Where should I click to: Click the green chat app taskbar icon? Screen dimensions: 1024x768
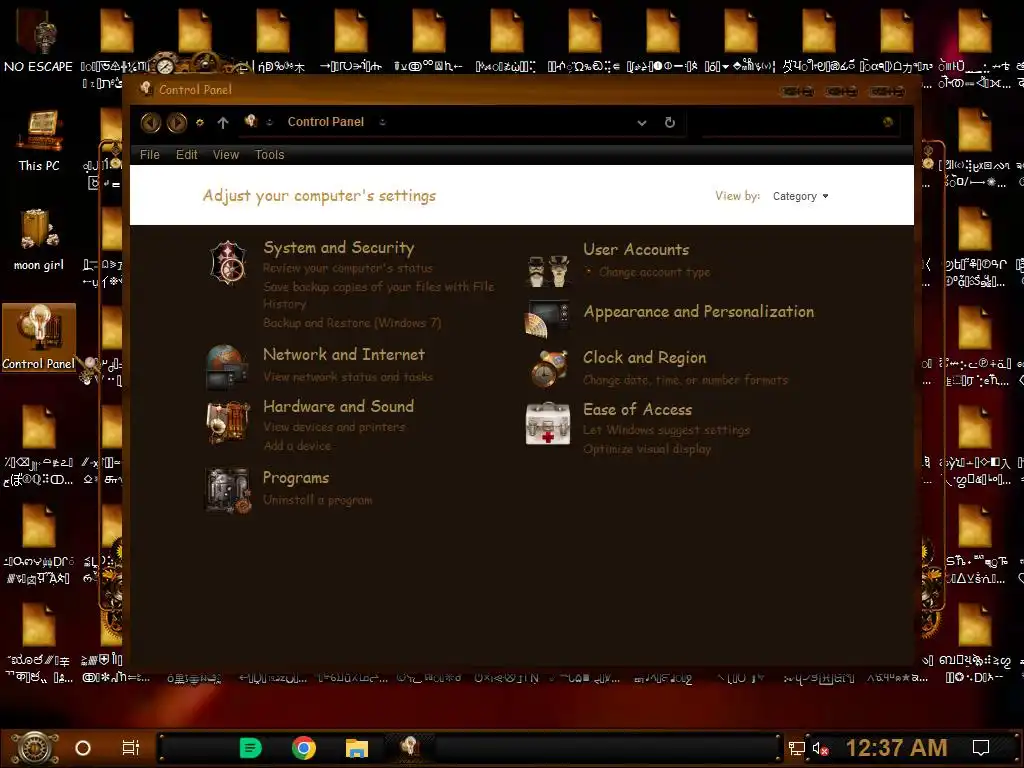coord(251,748)
